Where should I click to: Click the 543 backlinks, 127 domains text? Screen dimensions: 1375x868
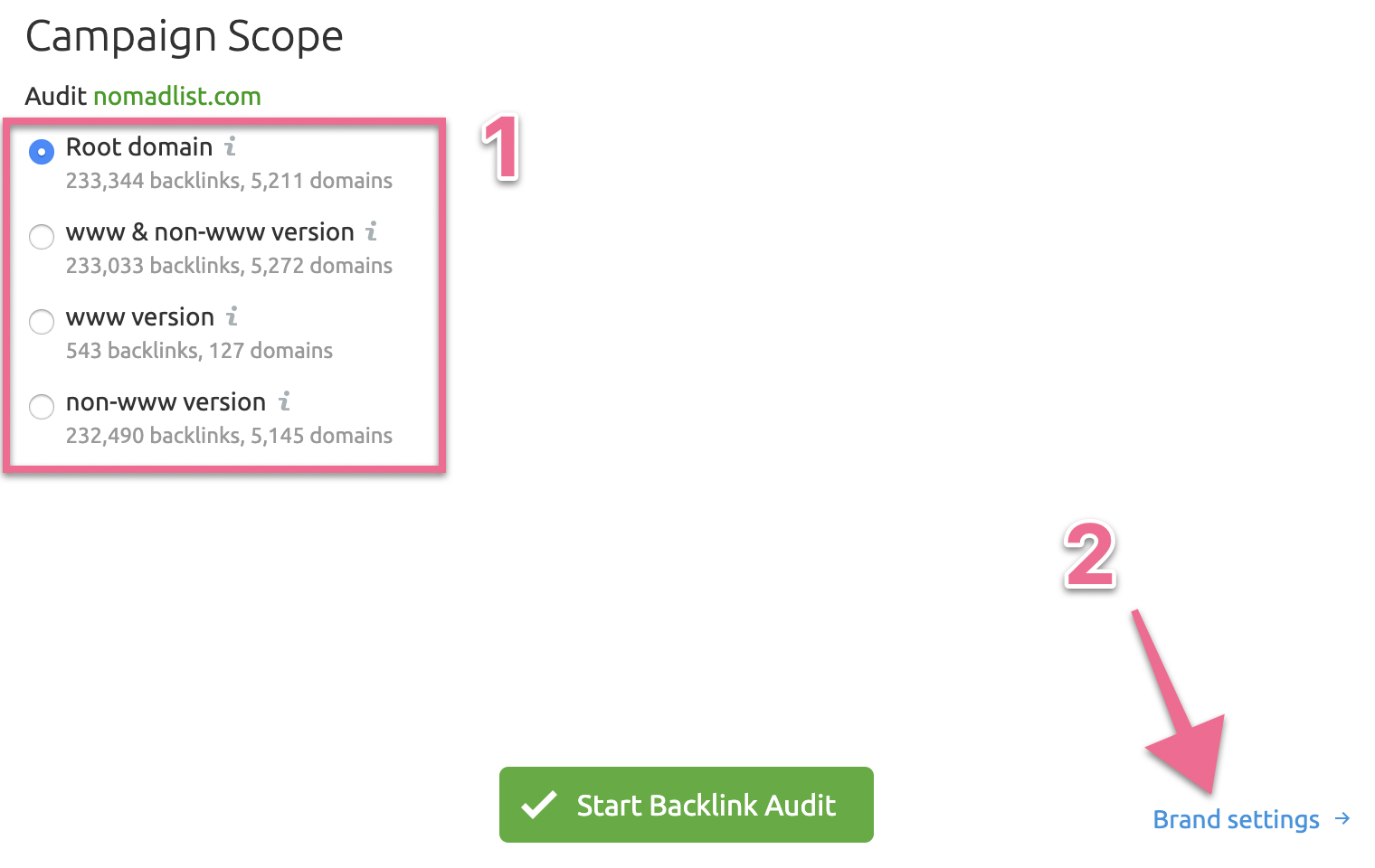[199, 351]
